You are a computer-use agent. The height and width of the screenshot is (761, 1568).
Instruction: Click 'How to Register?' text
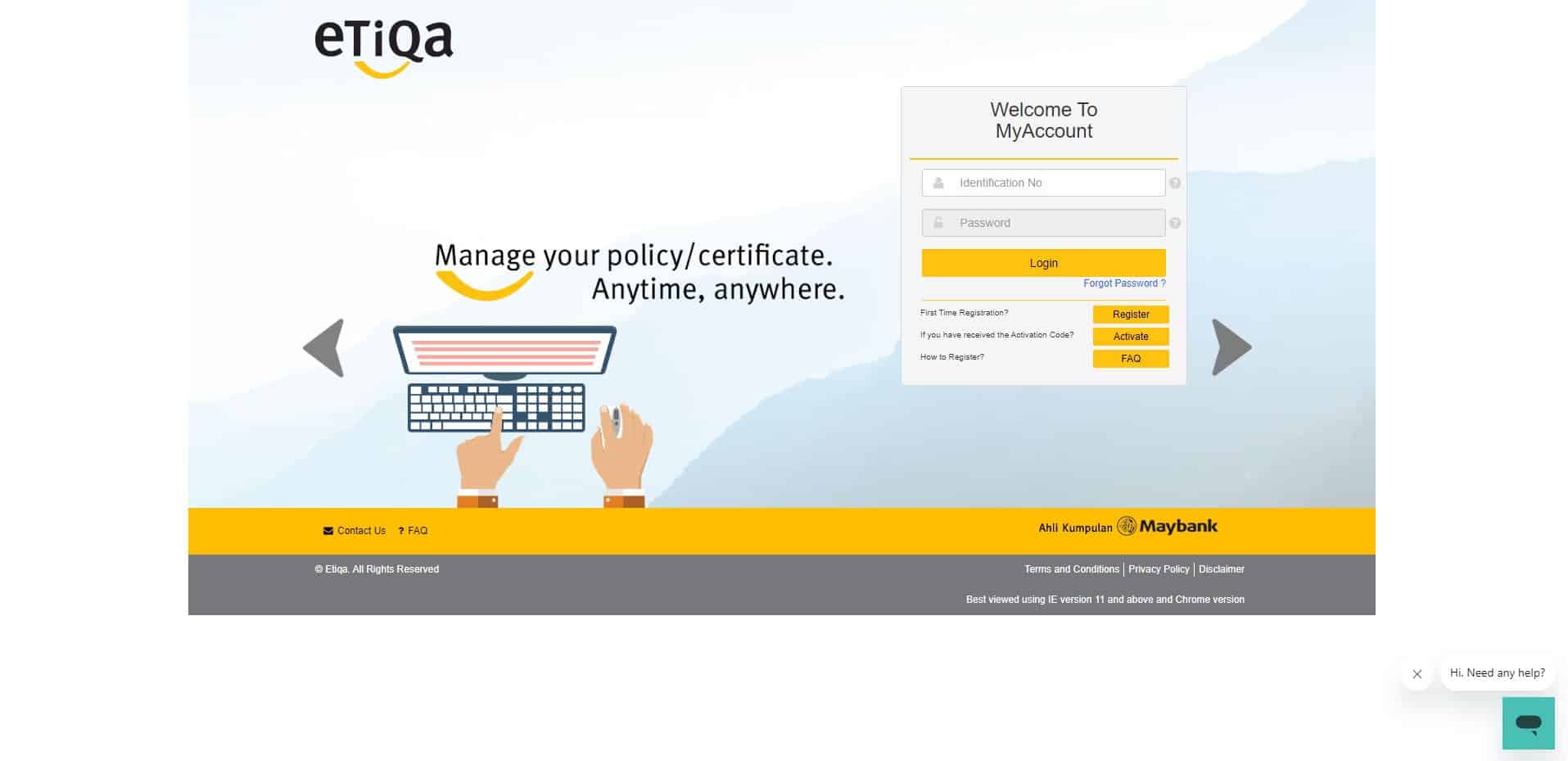point(951,357)
